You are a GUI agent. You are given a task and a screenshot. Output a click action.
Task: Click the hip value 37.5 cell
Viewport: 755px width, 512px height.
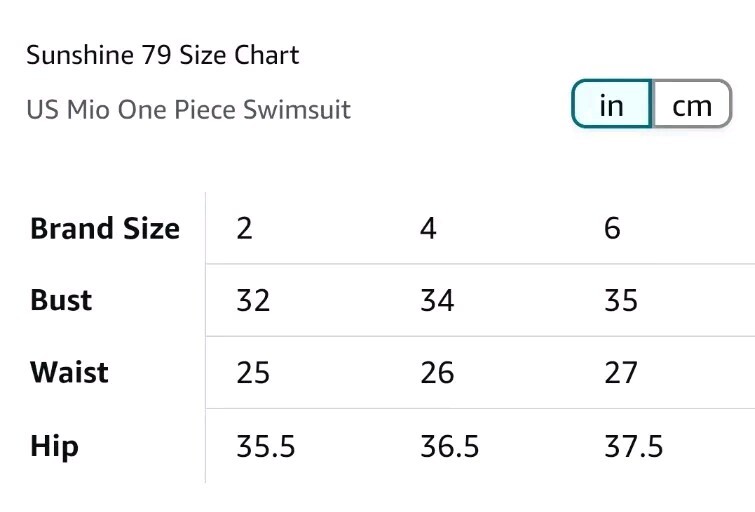click(634, 446)
